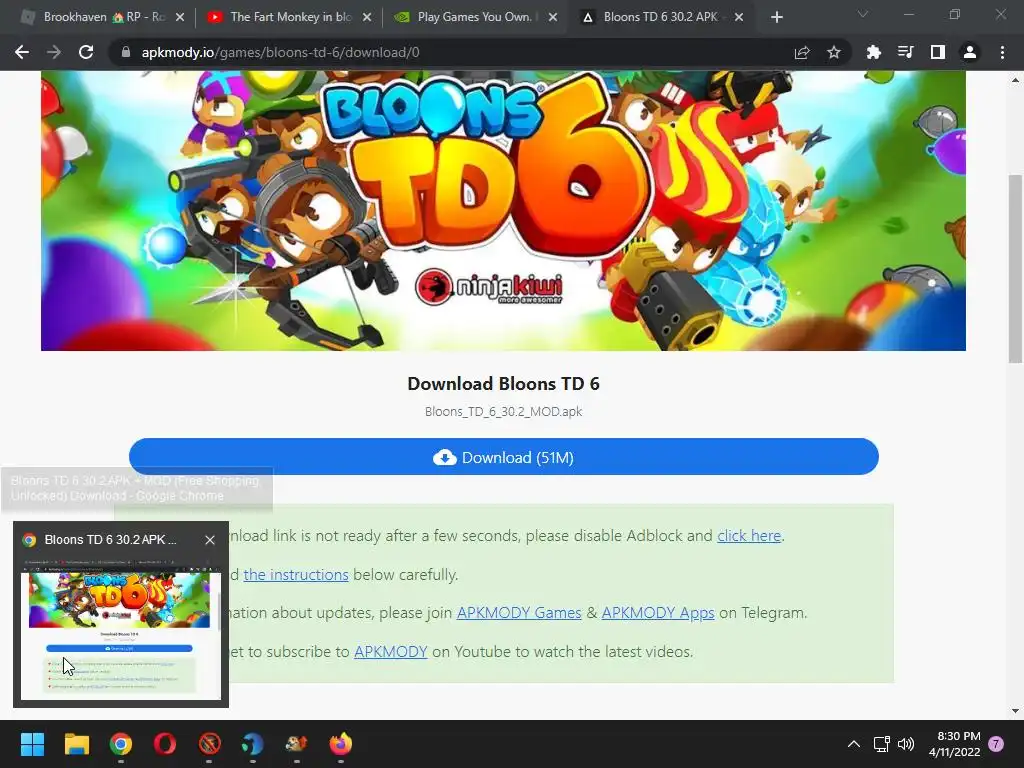Image resolution: width=1024 pixels, height=768 pixels.
Task: Open the clock showing 8:30 PM
Action: pos(955,744)
